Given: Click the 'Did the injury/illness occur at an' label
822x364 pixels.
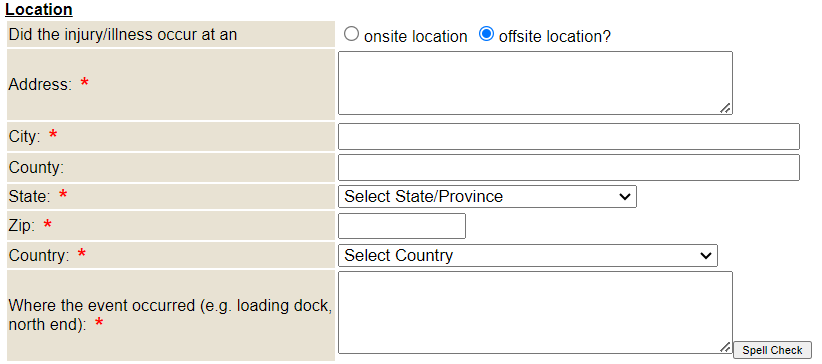Looking at the screenshot, I should click(123, 35).
